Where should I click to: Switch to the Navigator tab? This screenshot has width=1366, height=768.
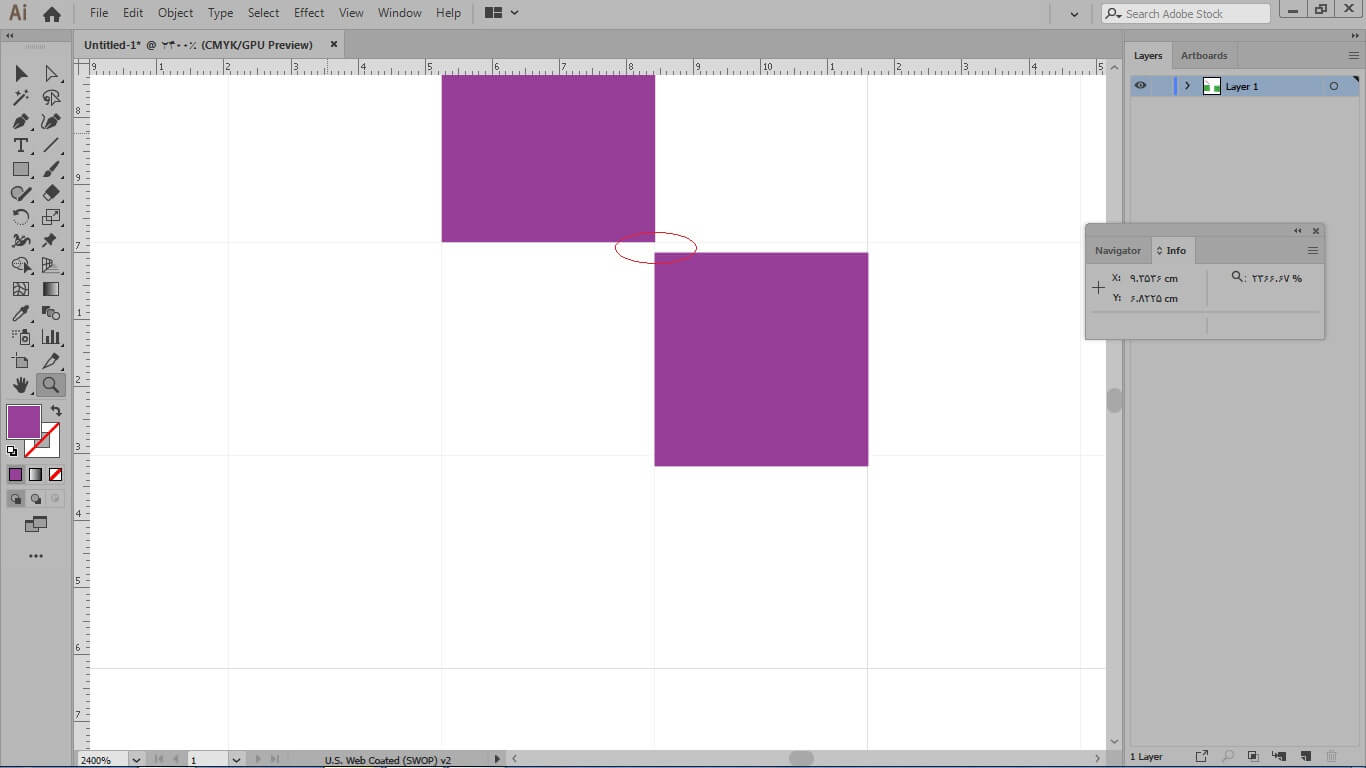tap(1117, 251)
